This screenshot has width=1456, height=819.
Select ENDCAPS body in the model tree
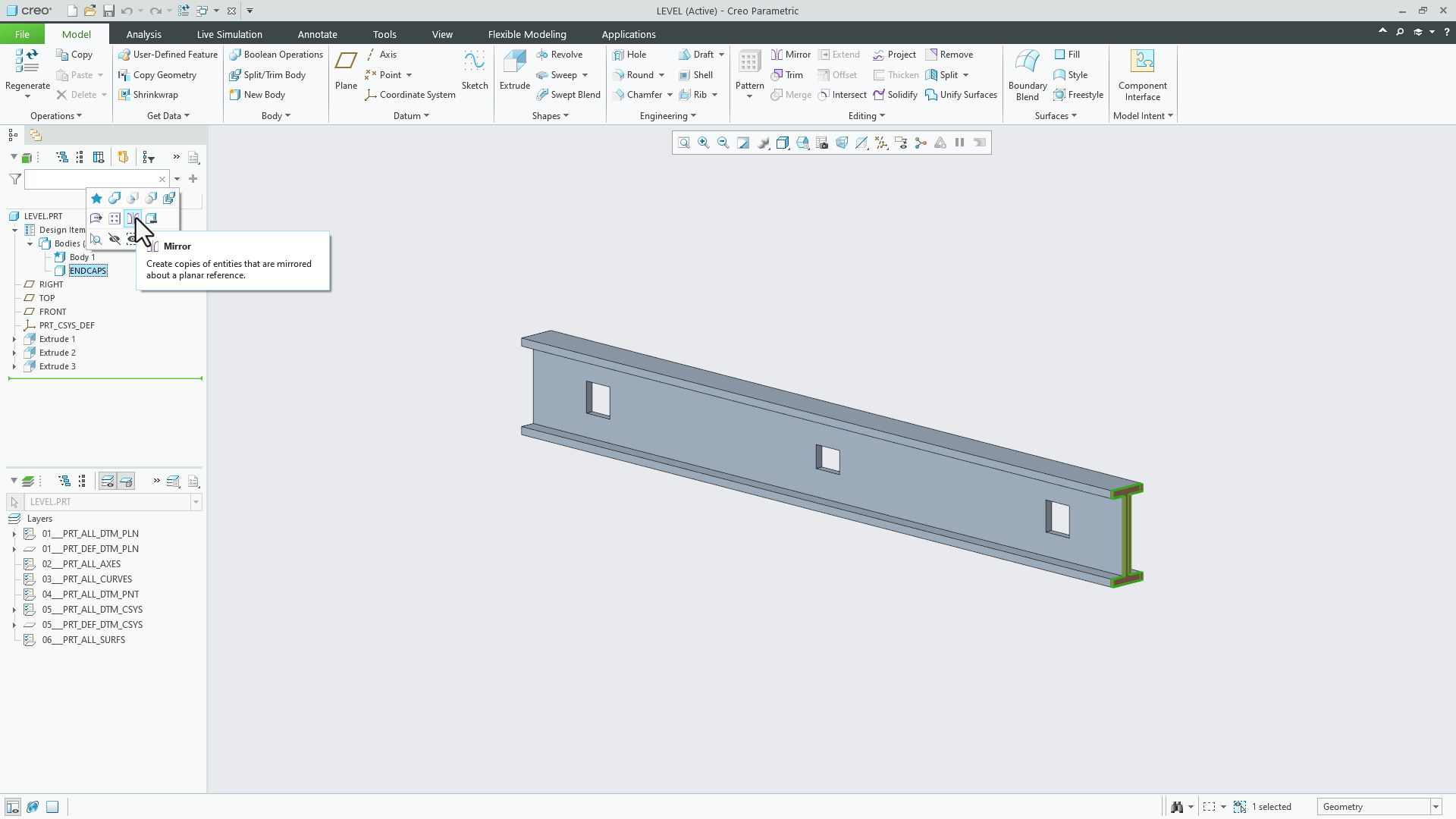88,271
